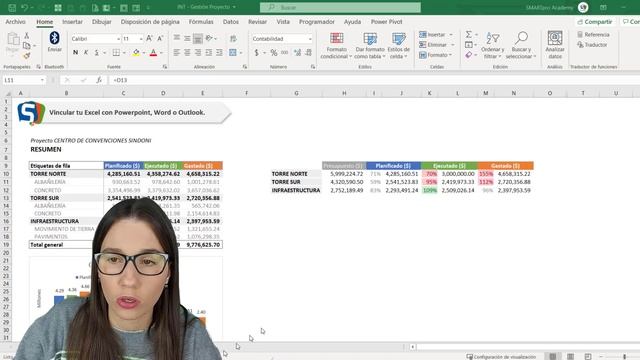Switch to the Power Pivot tab
Image resolution: width=640 pixels, height=360 pixels.
pyautogui.click(x=386, y=22)
